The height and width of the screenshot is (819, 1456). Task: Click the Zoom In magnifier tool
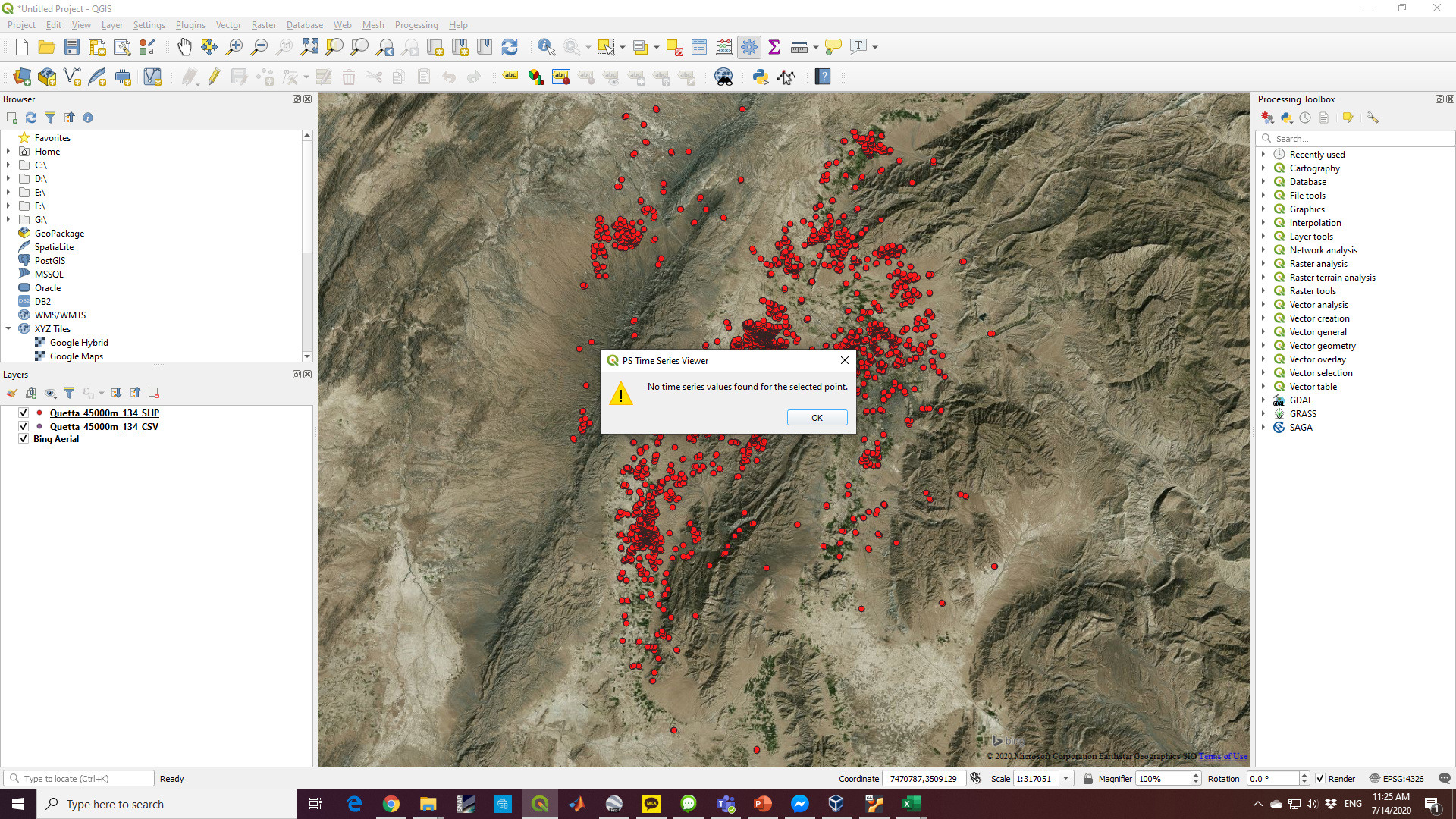pos(234,47)
